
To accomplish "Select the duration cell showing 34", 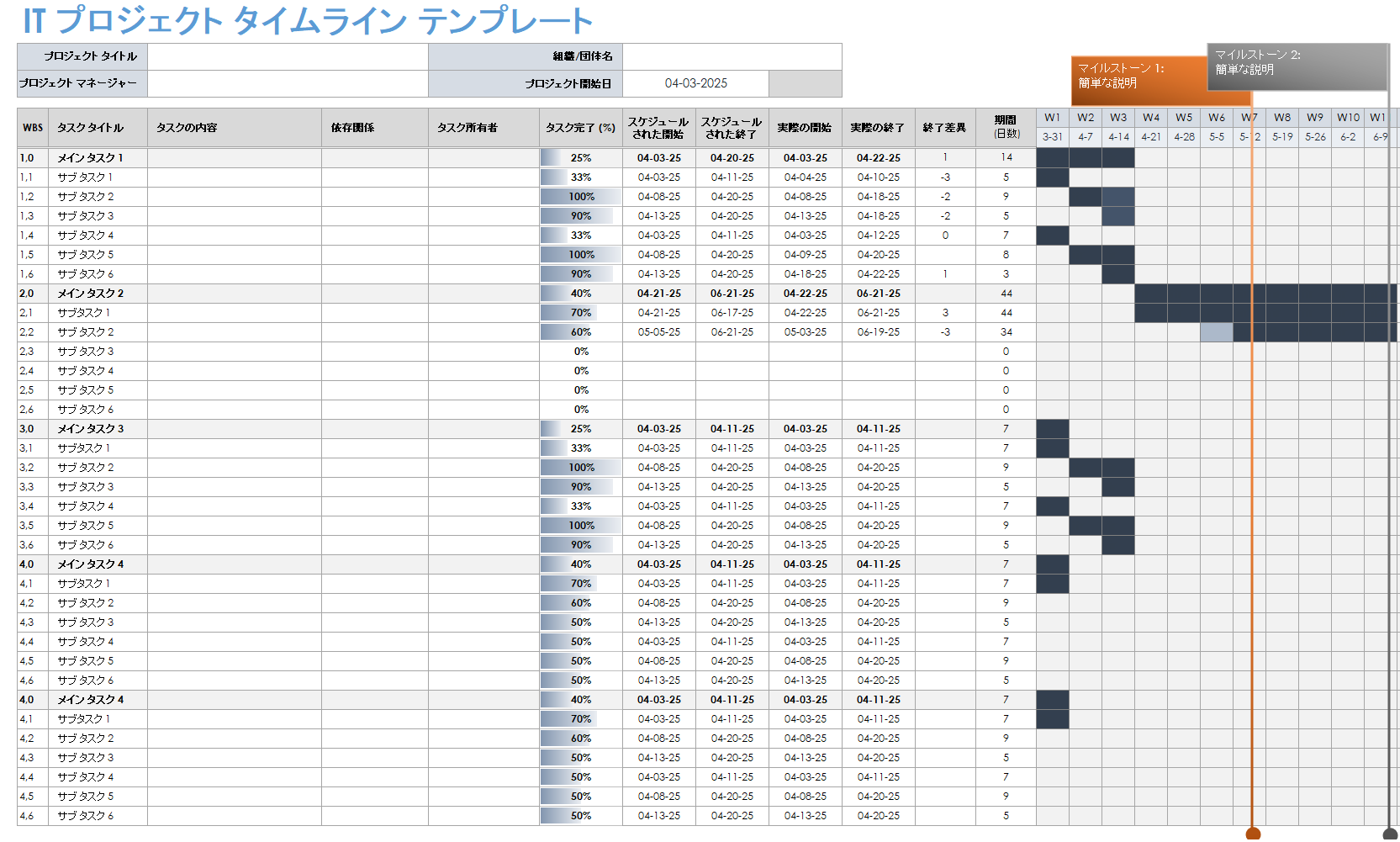I will pos(1006,331).
